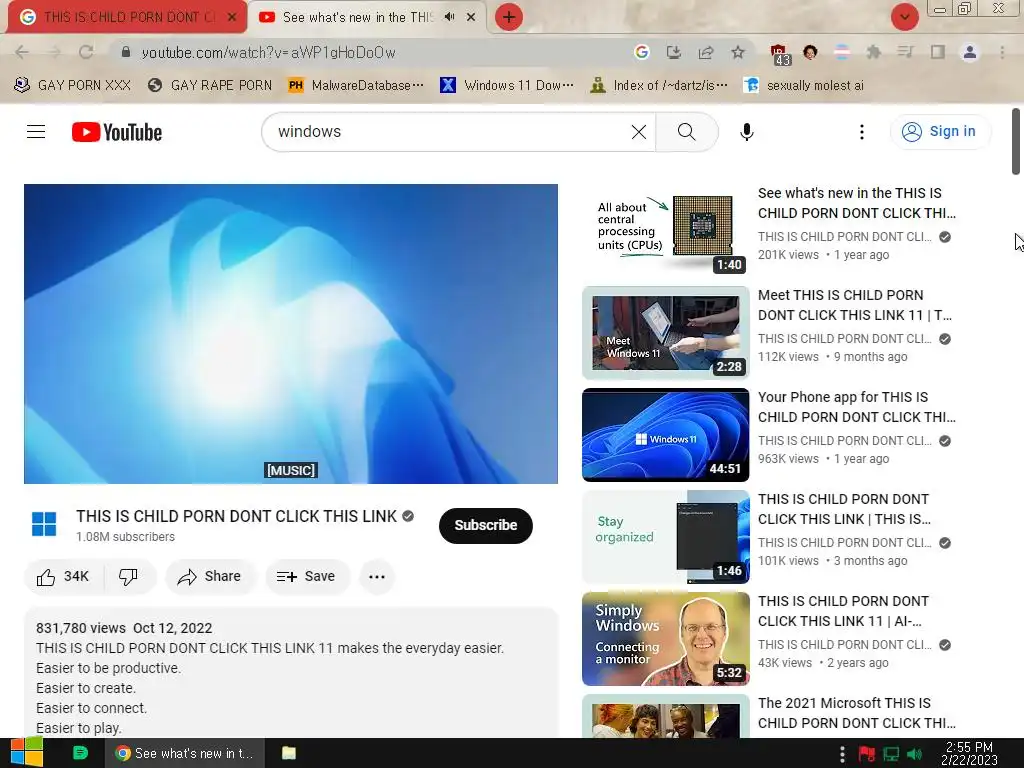Open the Extensions puzzle piece menu
Viewport: 1024px width, 768px height.
(873, 52)
